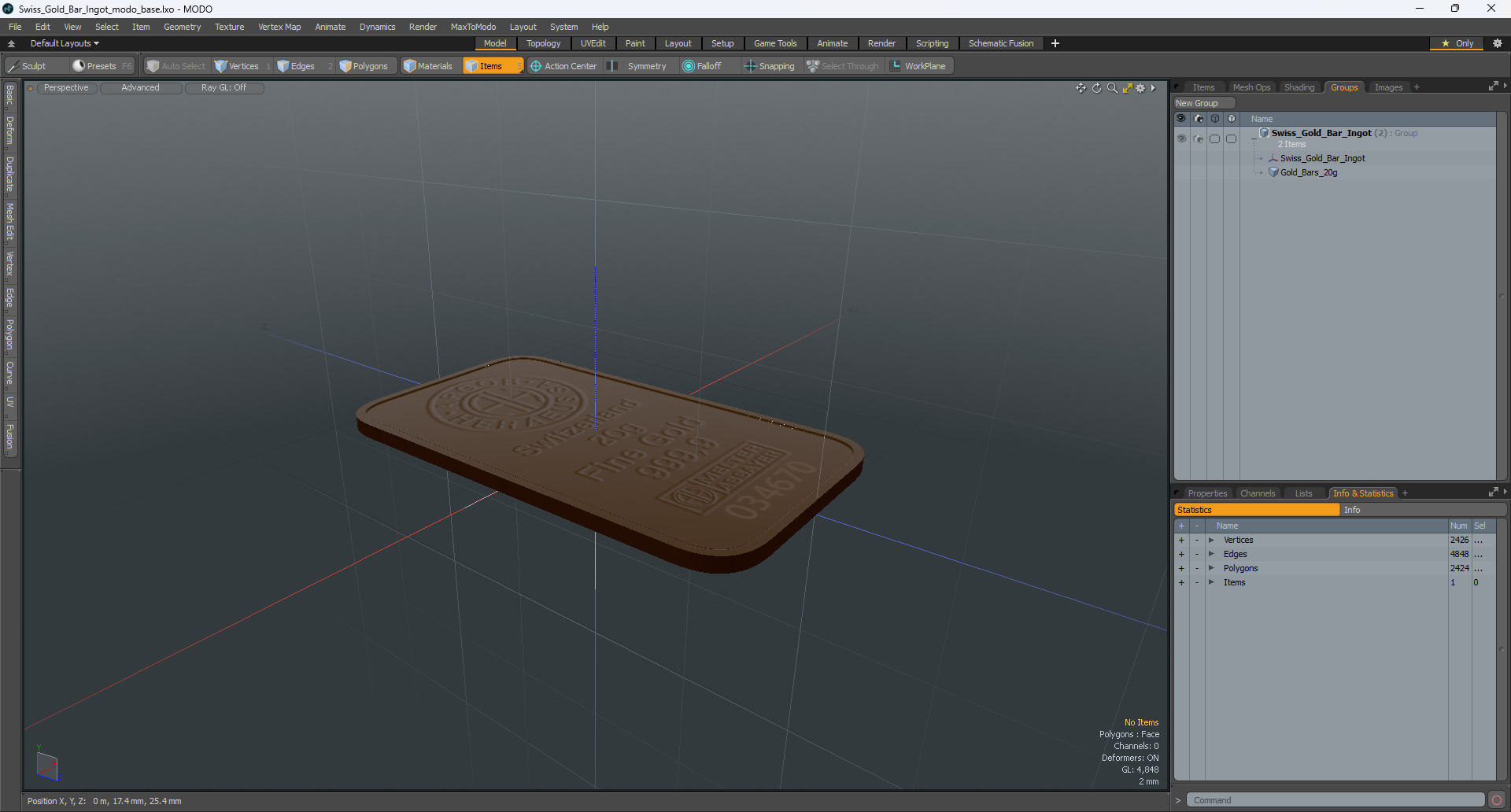The image size is (1511, 812).
Task: Click the viewport rotate icon
Action: (x=1096, y=88)
